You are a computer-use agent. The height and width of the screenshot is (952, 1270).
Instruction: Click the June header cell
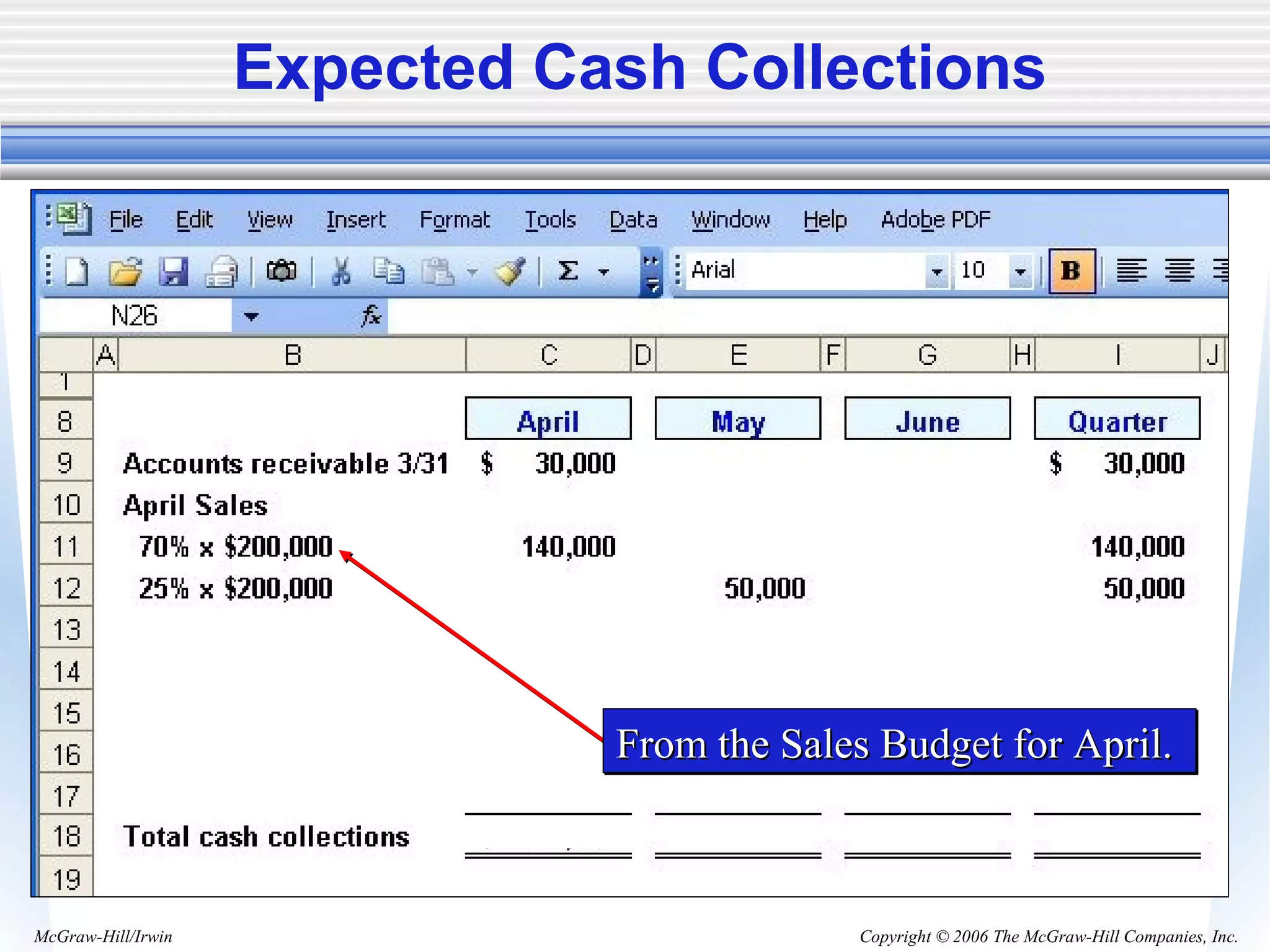coord(928,420)
